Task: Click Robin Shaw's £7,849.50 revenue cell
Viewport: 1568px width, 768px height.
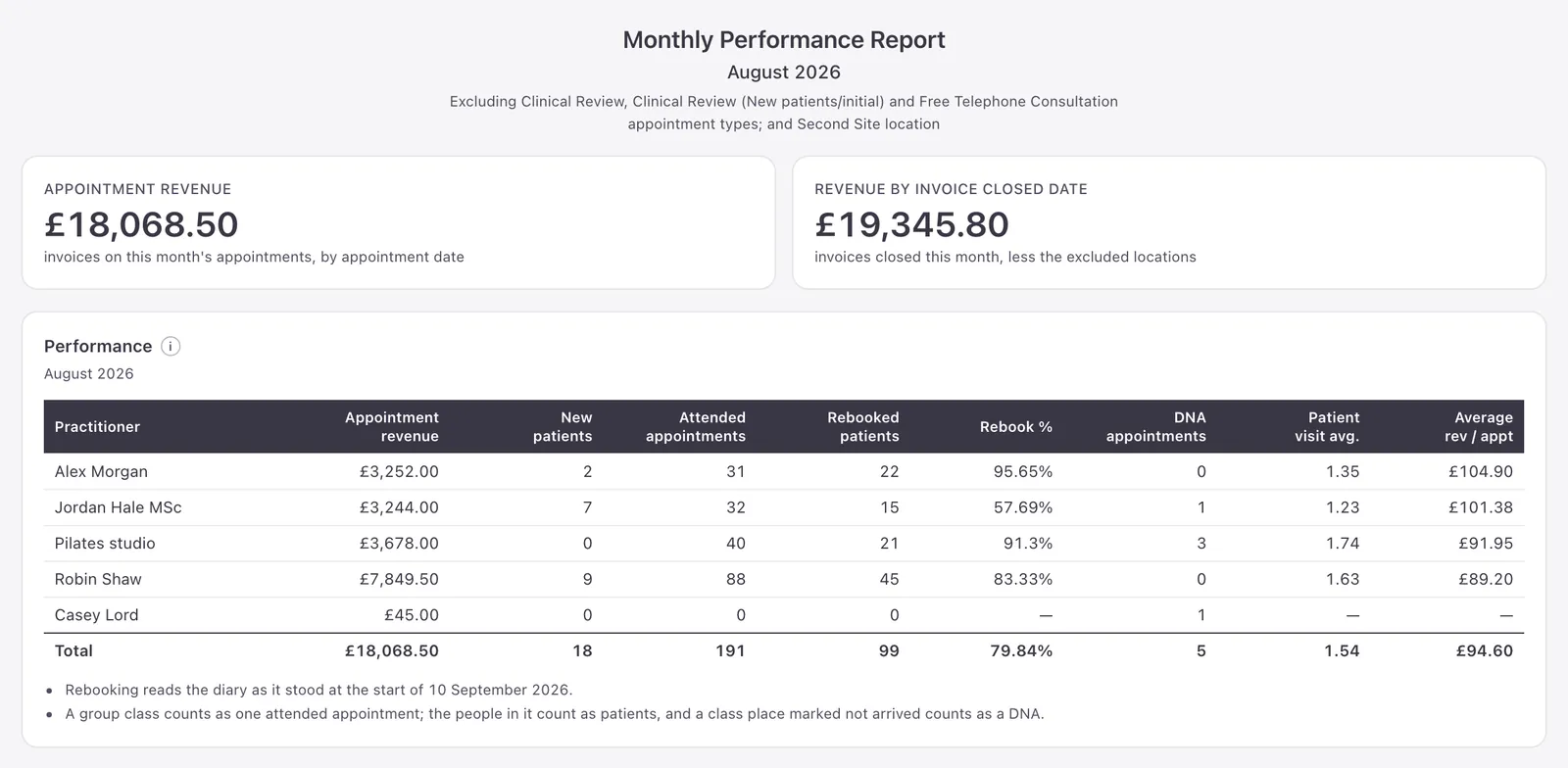Action: pyautogui.click(x=399, y=579)
